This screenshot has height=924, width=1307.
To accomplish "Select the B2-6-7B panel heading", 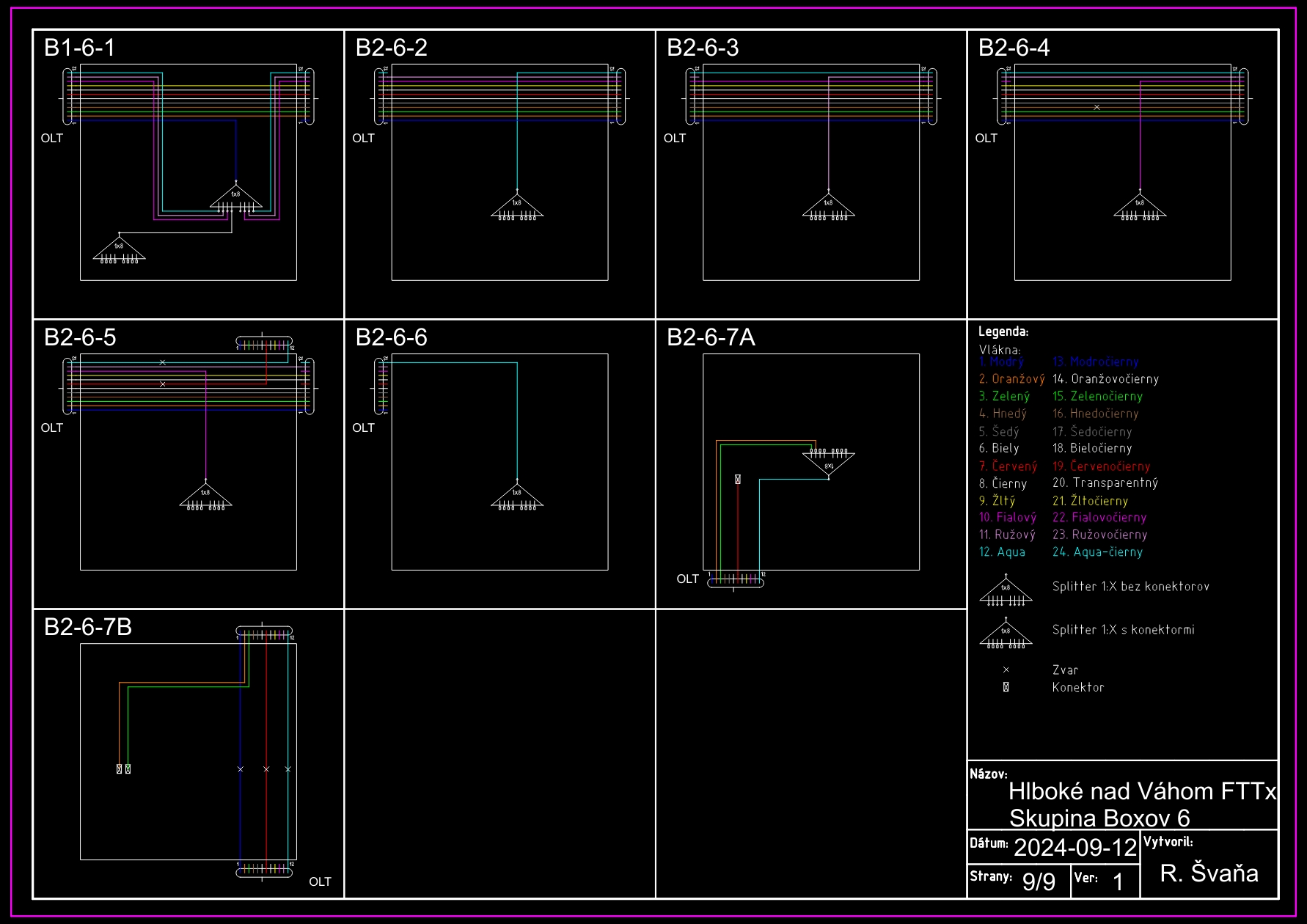I will pyautogui.click(x=88, y=627).
